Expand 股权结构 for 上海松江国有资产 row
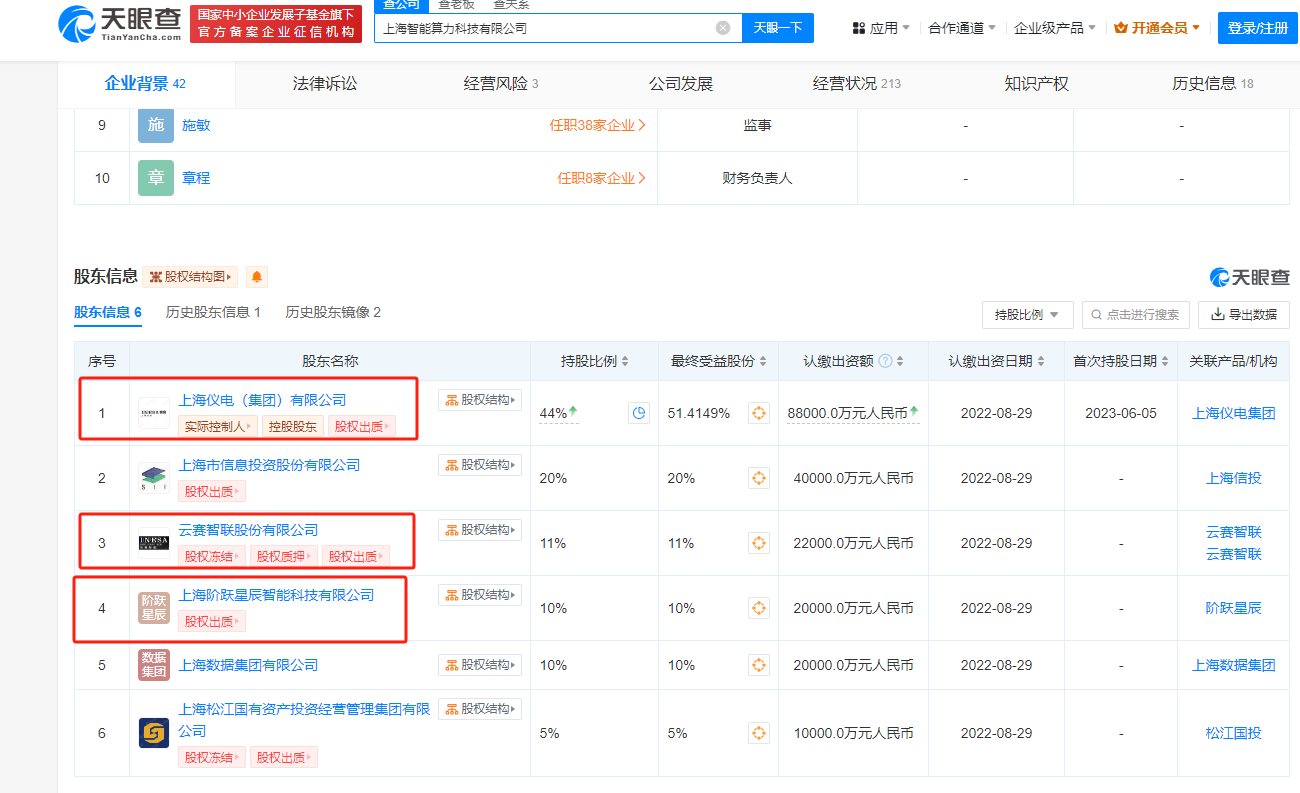 point(480,709)
